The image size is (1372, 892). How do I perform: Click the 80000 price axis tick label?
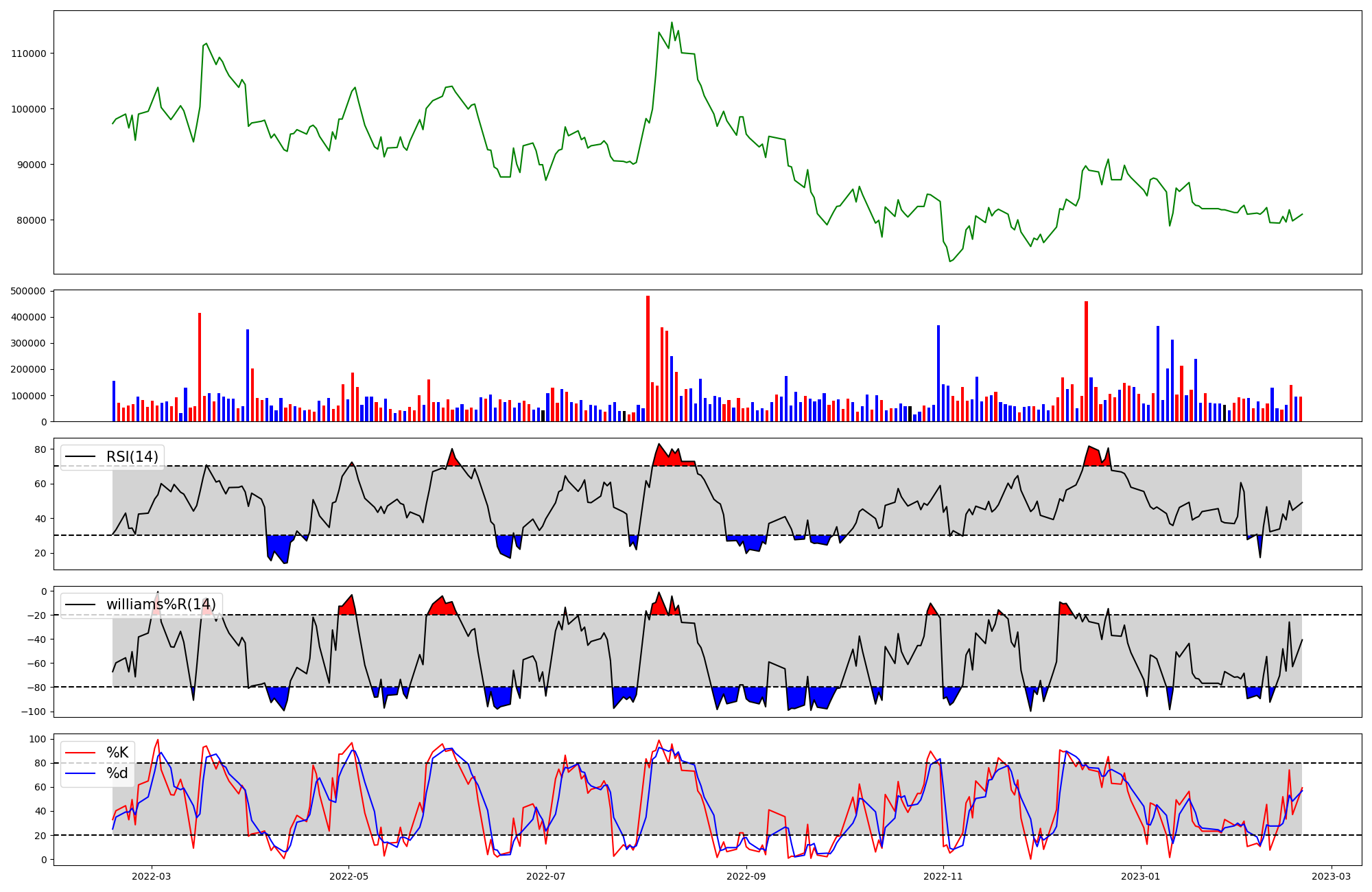click(32, 220)
